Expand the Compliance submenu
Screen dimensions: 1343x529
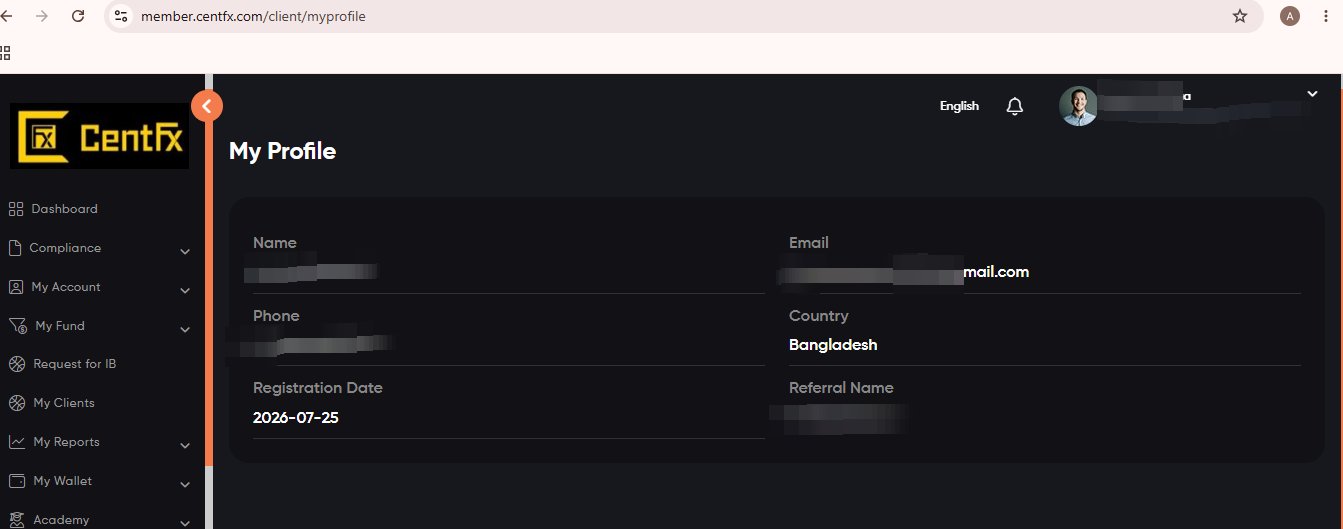point(185,251)
